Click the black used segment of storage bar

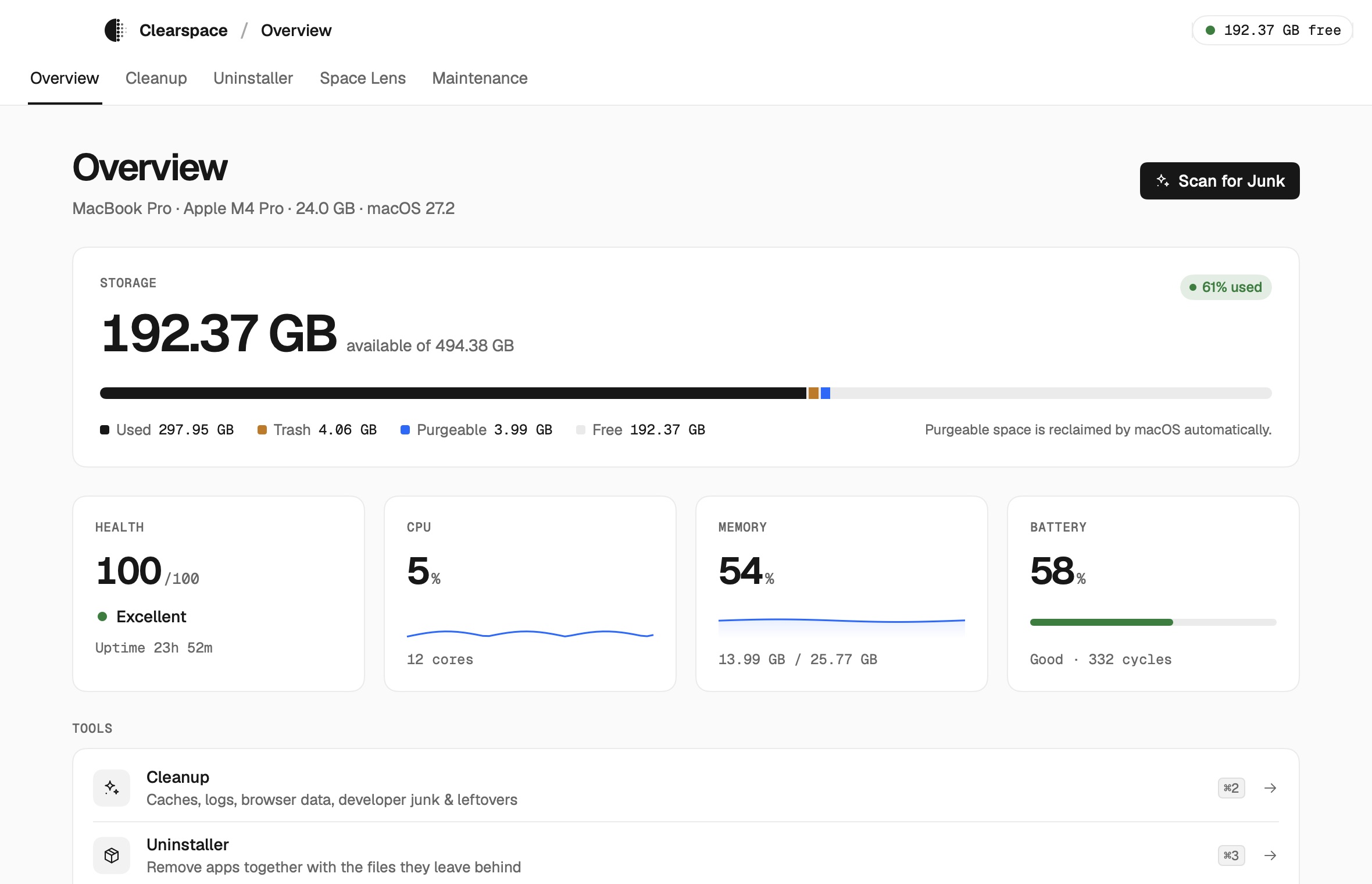click(453, 393)
